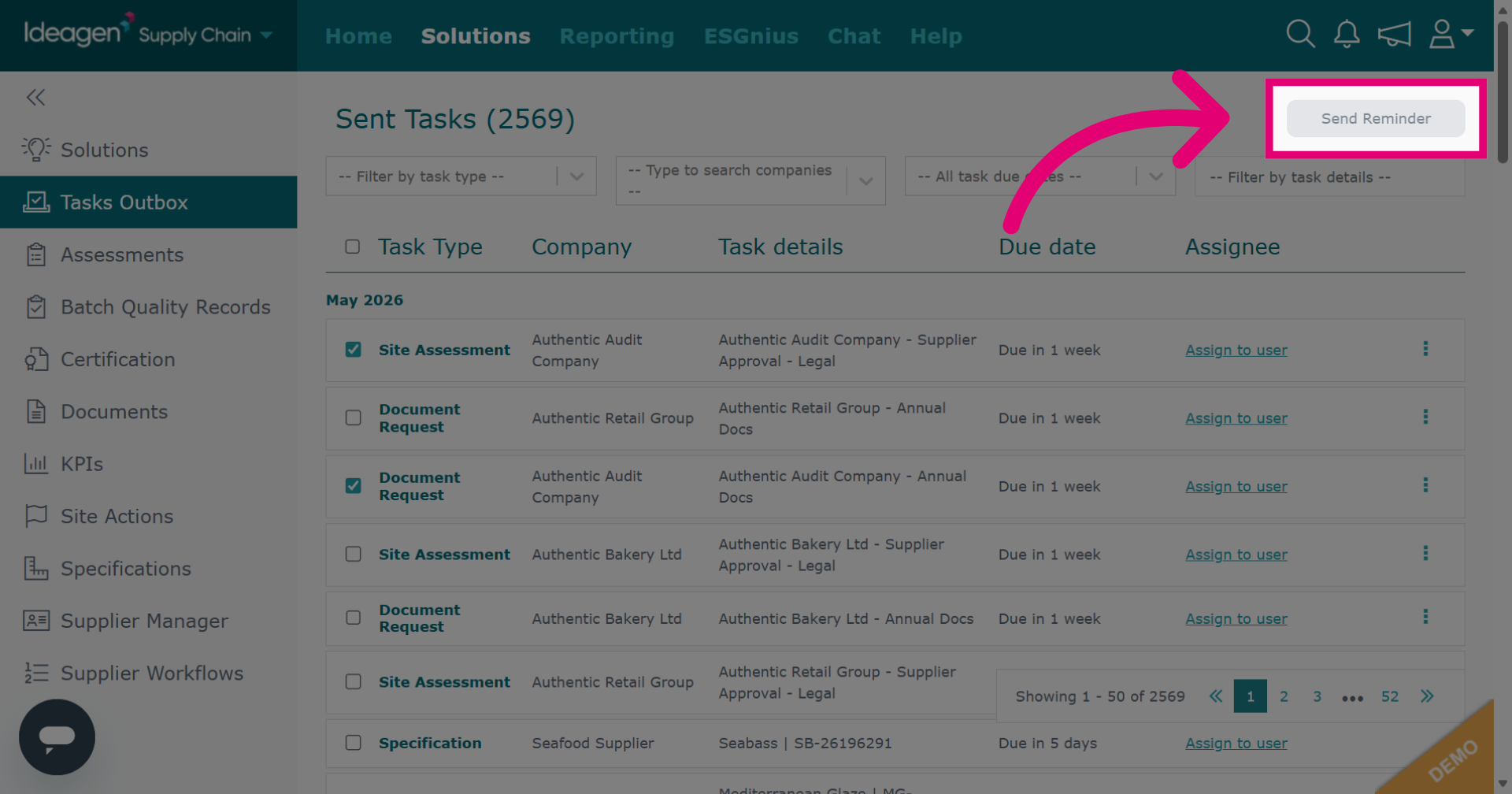Go to page 2 of results
This screenshot has width=1512, height=794.
pyautogui.click(x=1284, y=696)
